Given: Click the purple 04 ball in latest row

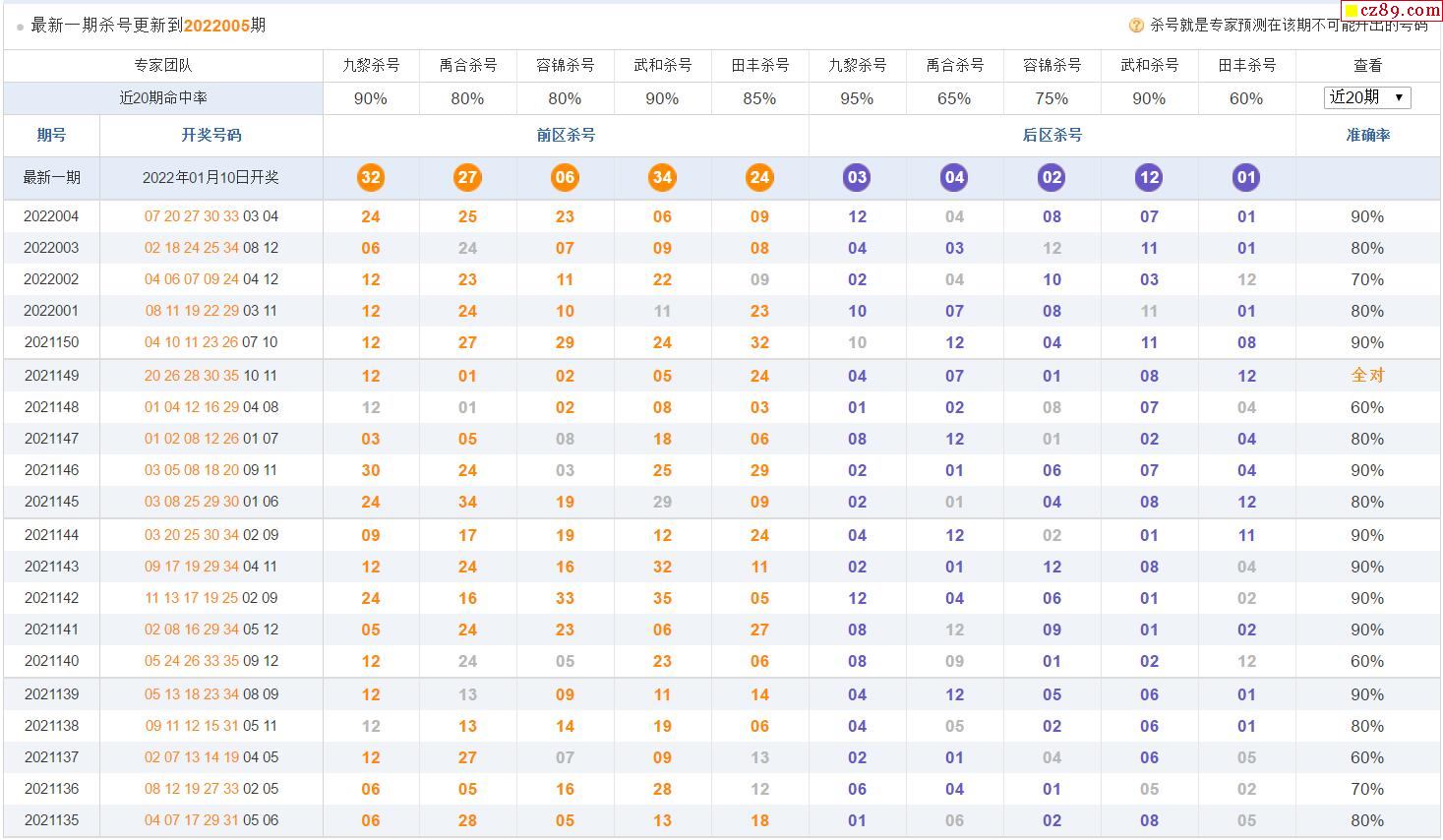Looking at the screenshot, I should click(954, 178).
